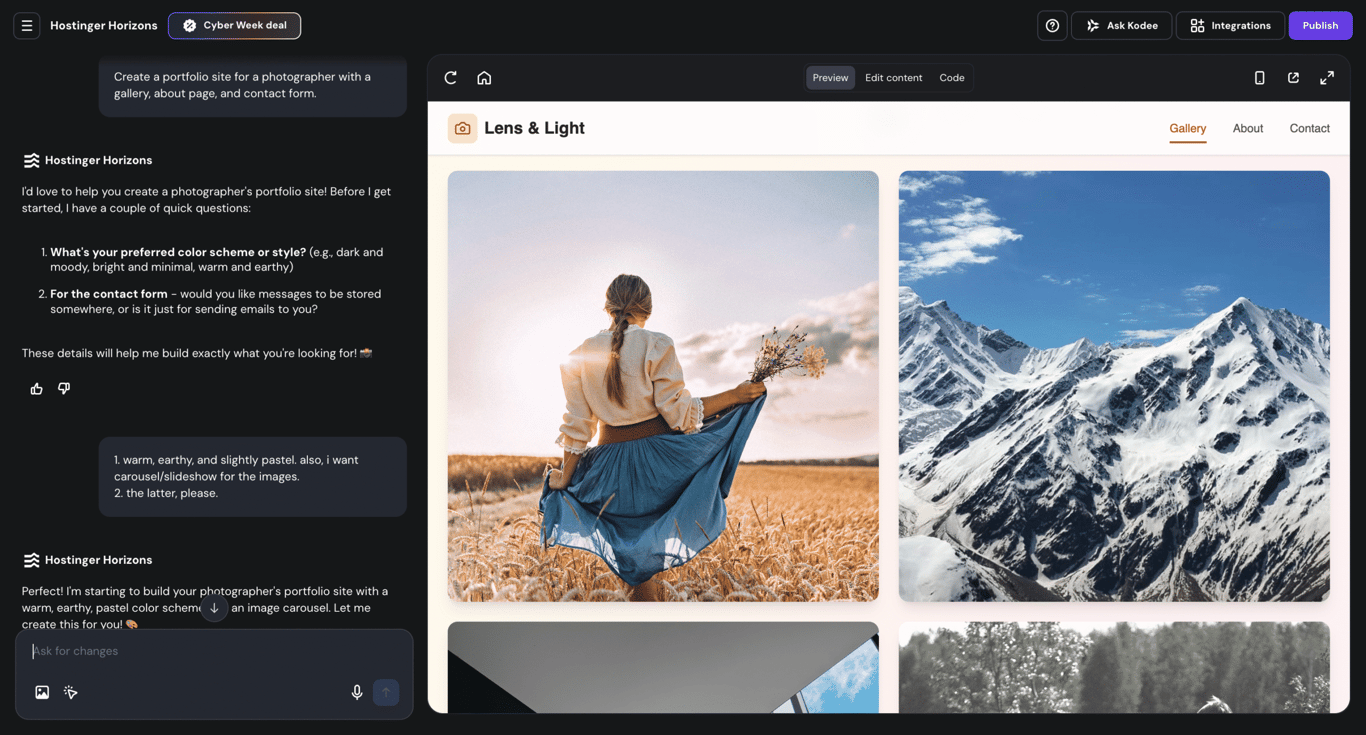Toggle mobile preview with the phone icon
Screen dimensions: 1366x735
(x=1259, y=77)
